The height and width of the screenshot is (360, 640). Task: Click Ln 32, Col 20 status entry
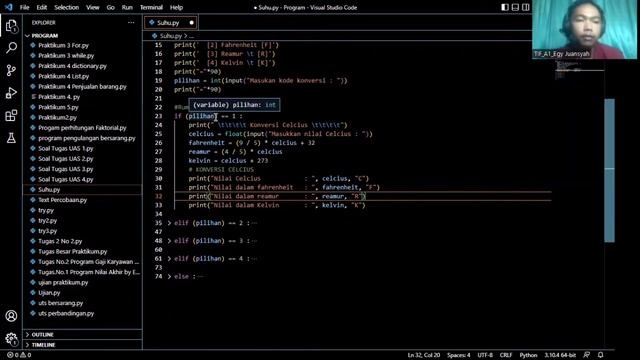[424, 355]
